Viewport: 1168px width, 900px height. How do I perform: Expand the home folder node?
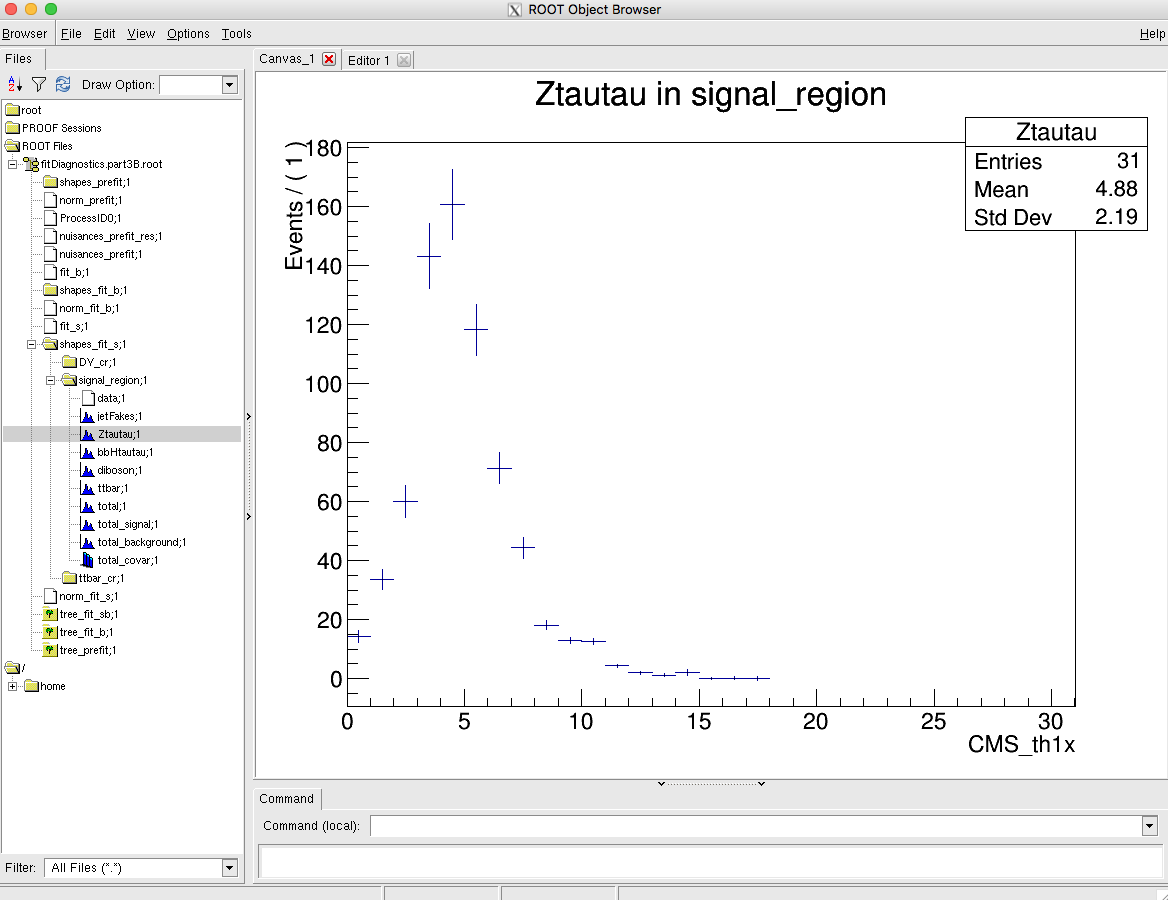point(12,686)
